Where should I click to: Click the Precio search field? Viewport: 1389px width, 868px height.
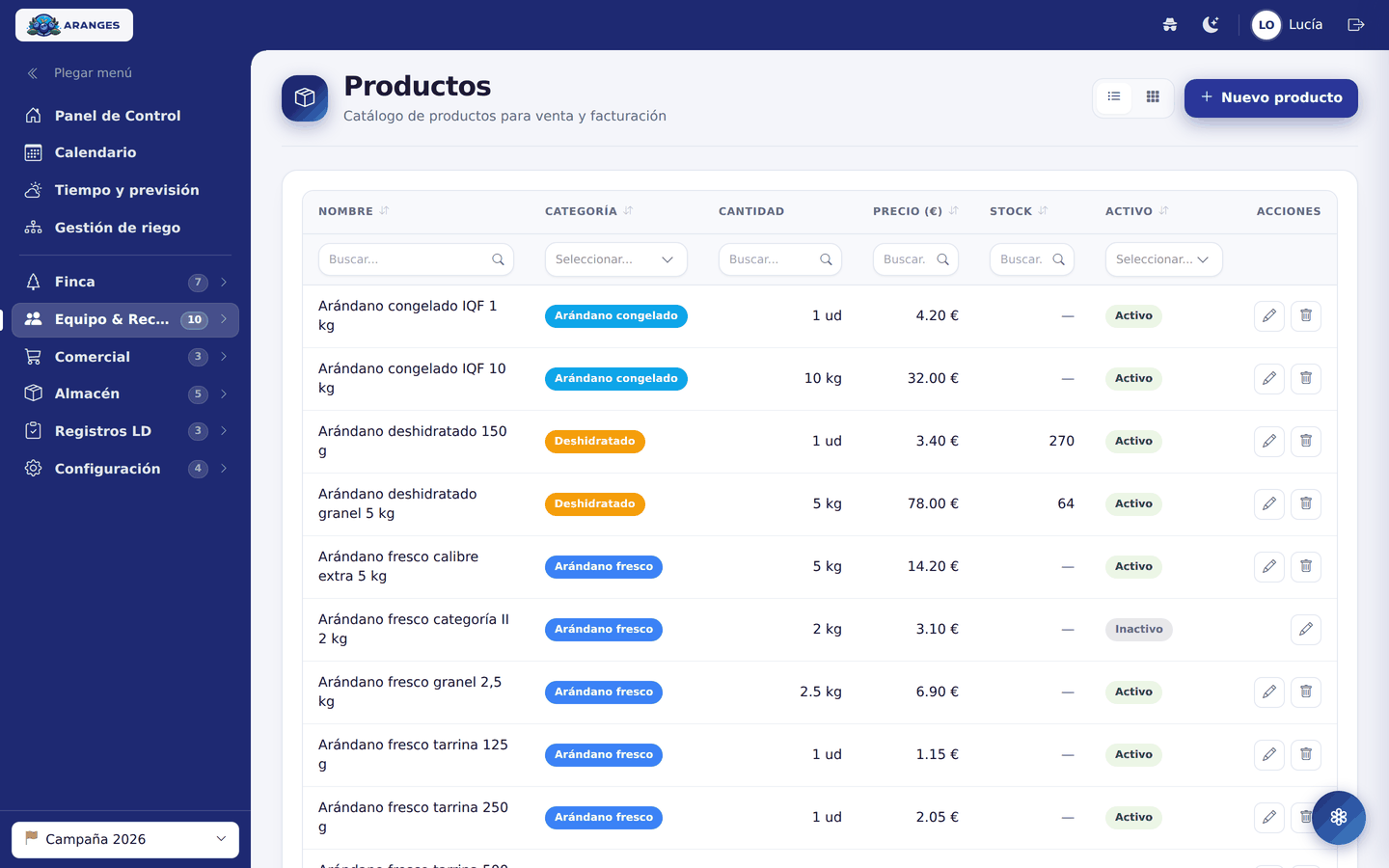click(x=915, y=259)
